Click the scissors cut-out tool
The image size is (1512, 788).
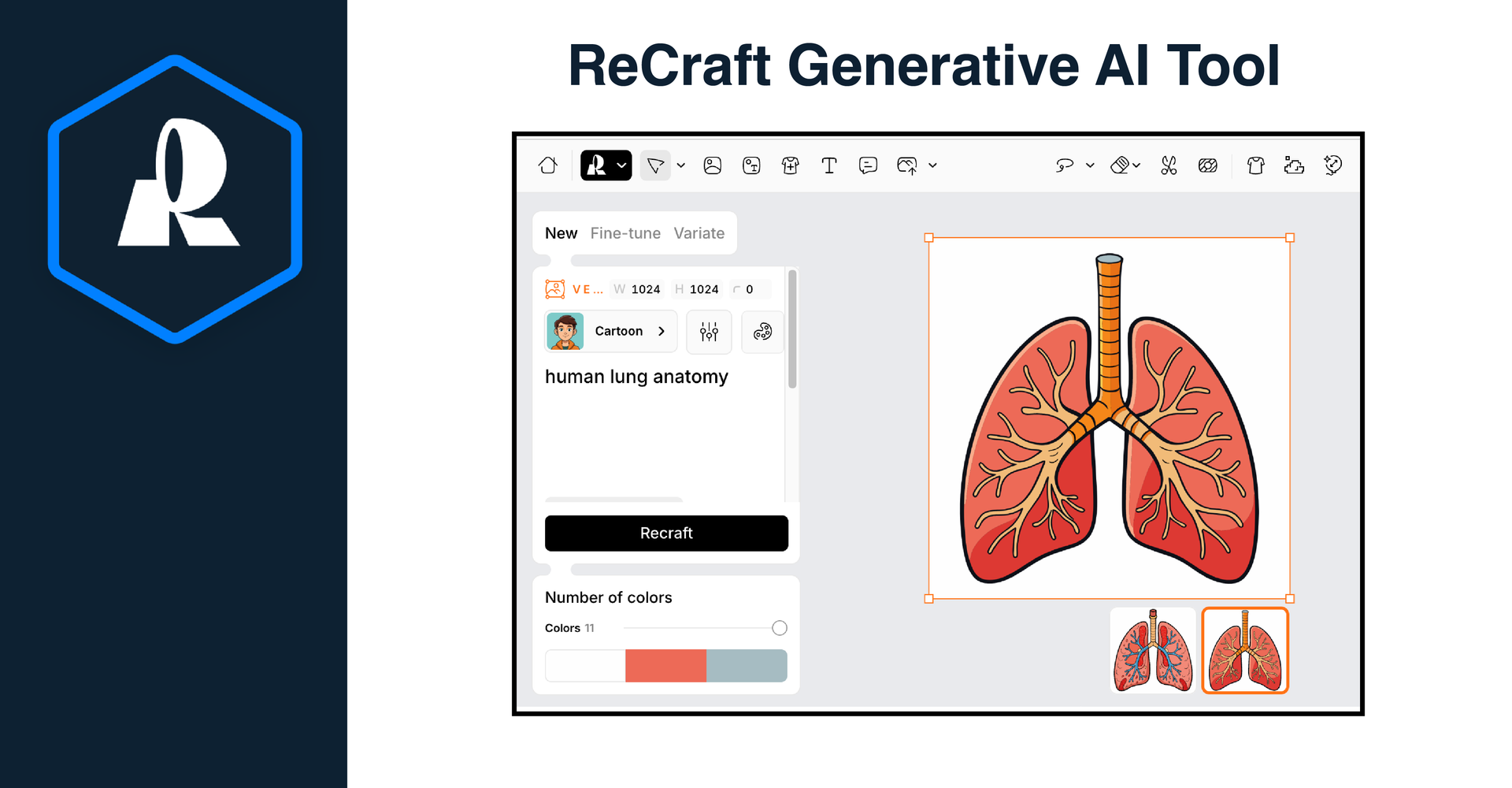coord(1169,165)
